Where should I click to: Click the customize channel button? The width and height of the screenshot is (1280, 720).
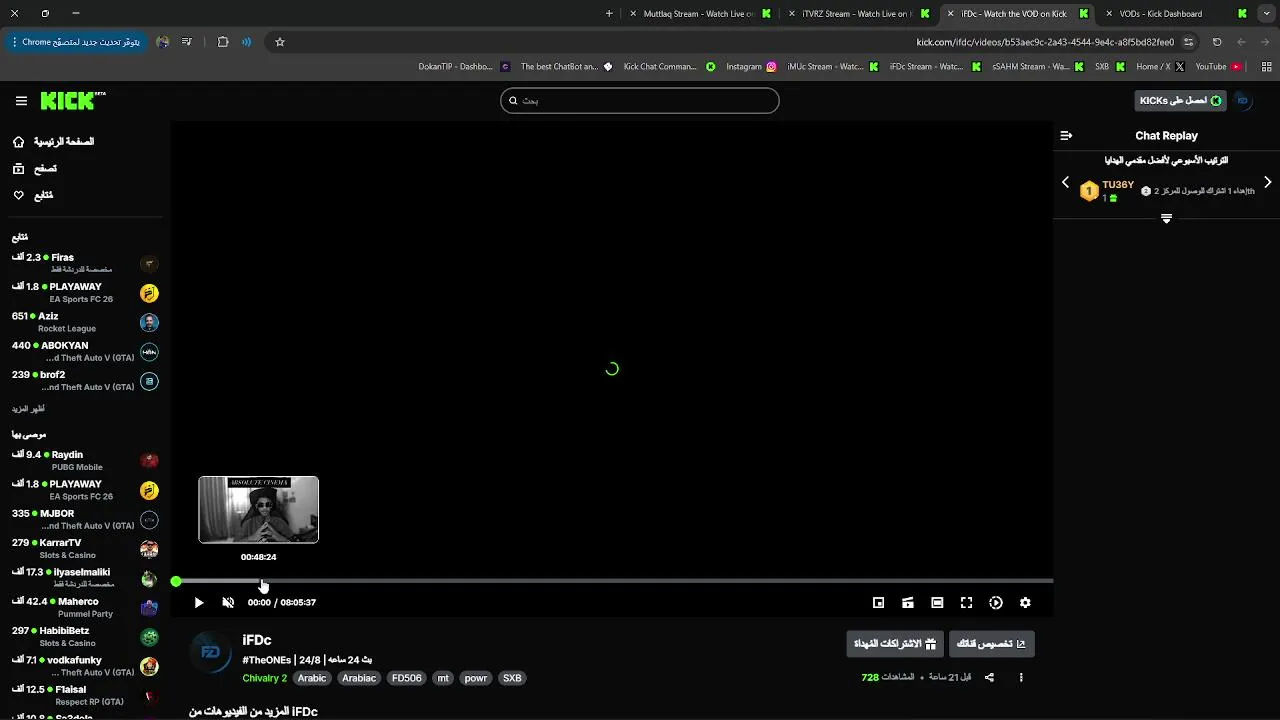point(991,644)
